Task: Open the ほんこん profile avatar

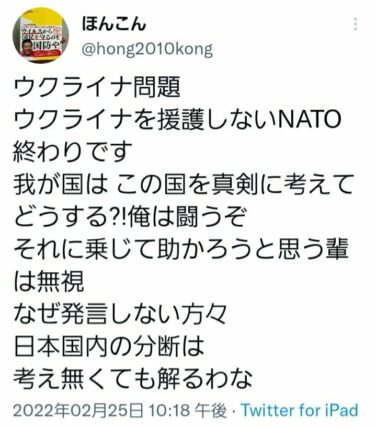Action: (41, 36)
